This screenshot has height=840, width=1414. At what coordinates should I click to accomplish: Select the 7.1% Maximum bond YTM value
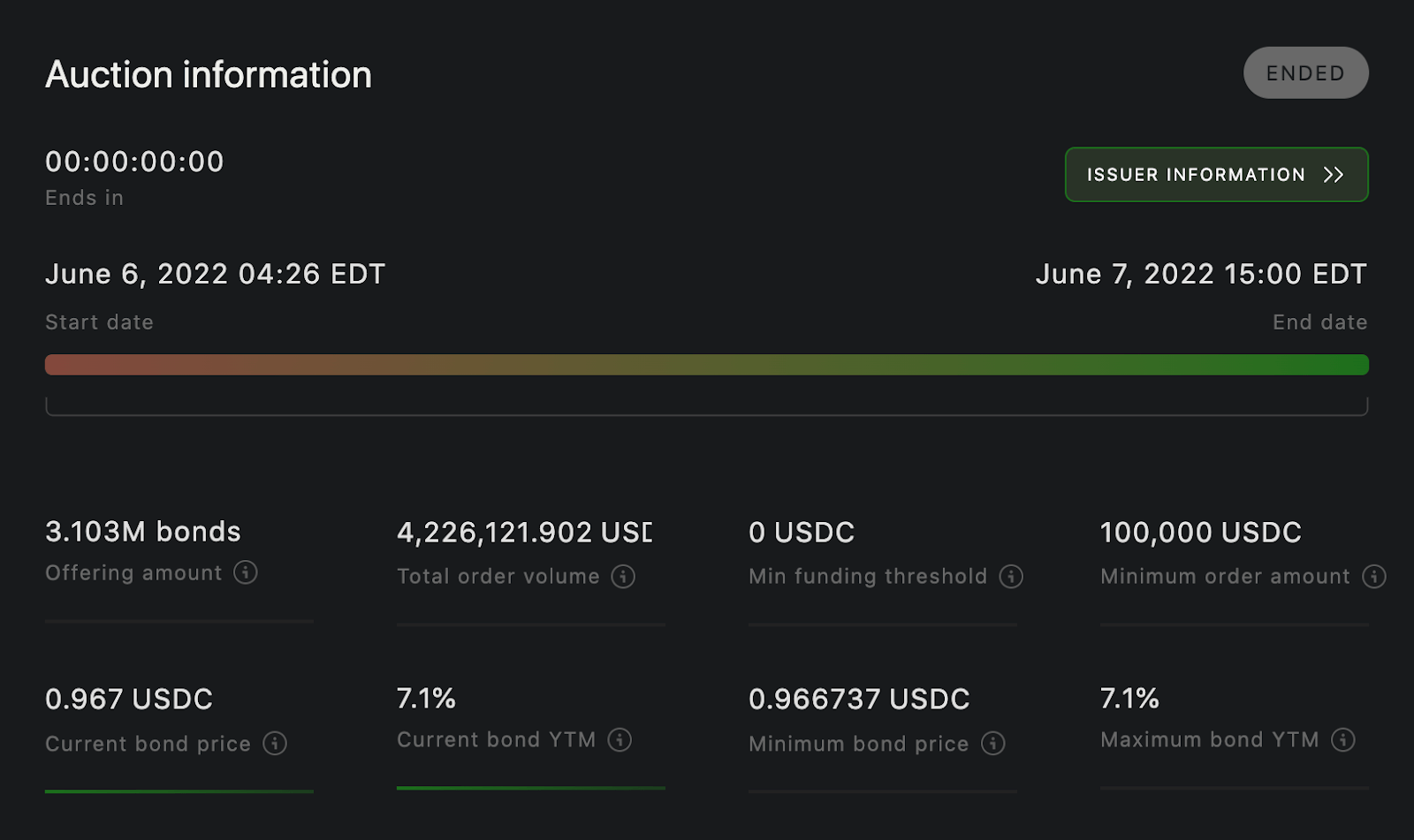coord(1129,699)
